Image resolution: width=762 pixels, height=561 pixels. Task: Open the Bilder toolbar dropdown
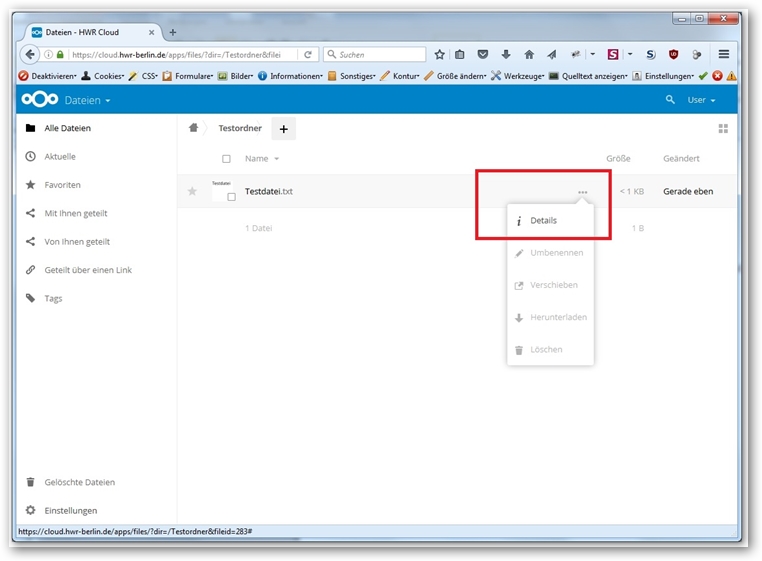235,76
